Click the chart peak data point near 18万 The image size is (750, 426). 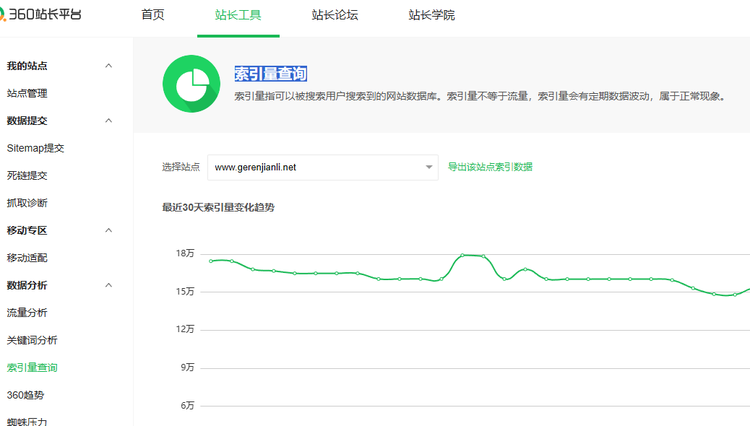click(x=463, y=256)
